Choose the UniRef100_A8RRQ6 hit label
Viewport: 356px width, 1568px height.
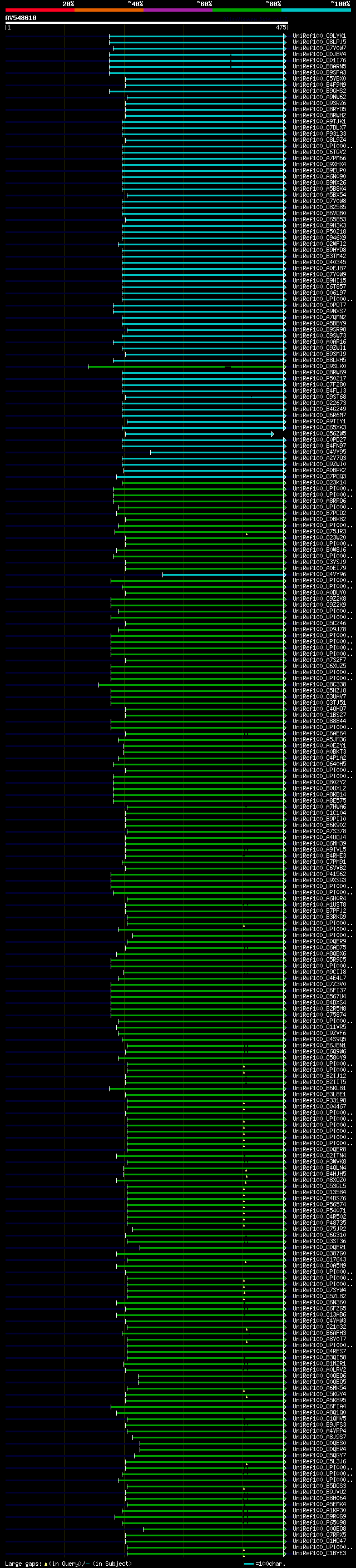coord(319,501)
